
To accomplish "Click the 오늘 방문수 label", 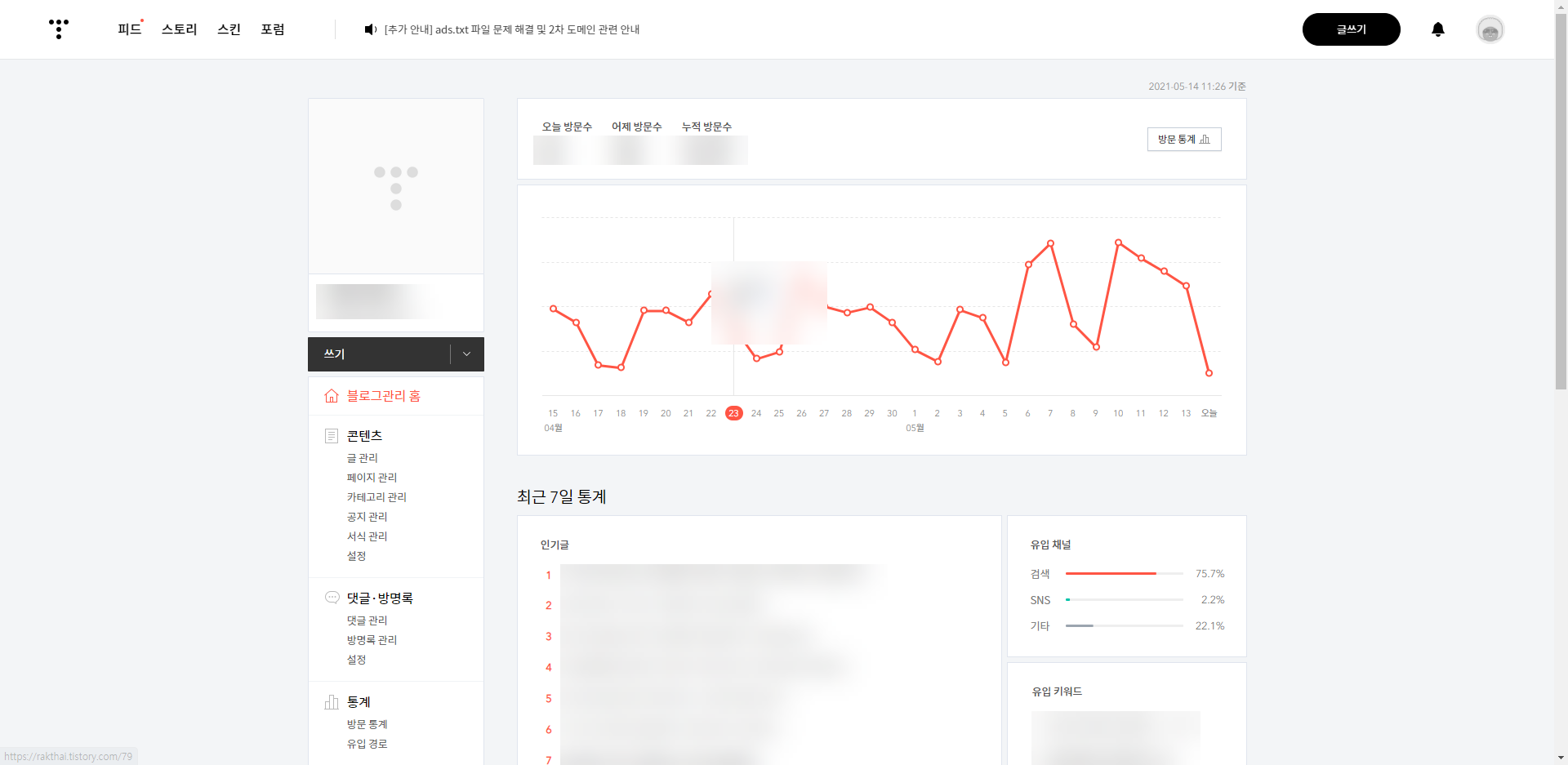I will (x=567, y=127).
